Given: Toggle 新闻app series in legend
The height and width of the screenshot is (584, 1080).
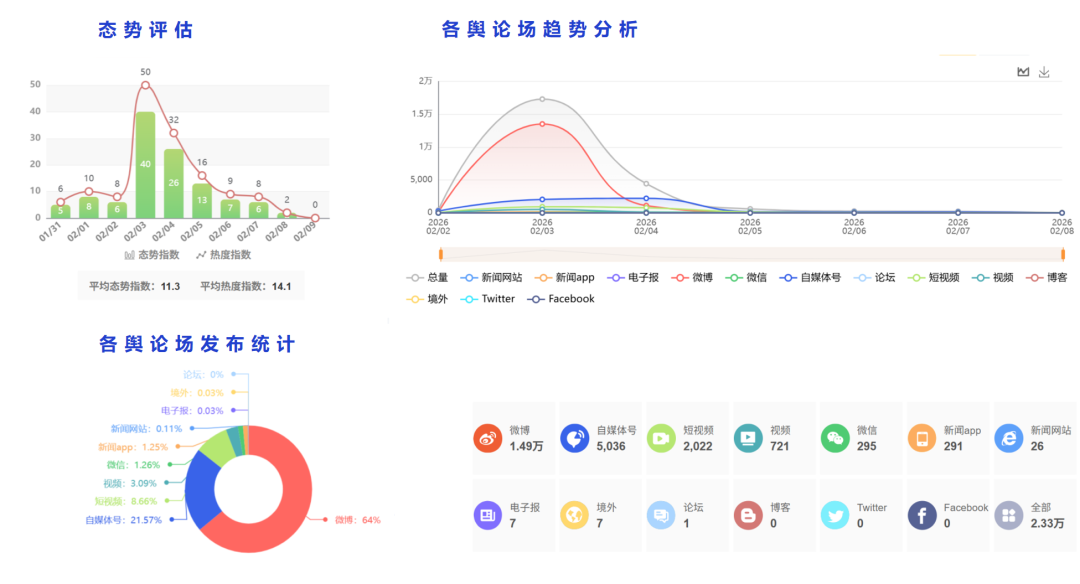Looking at the screenshot, I should tap(565, 278).
